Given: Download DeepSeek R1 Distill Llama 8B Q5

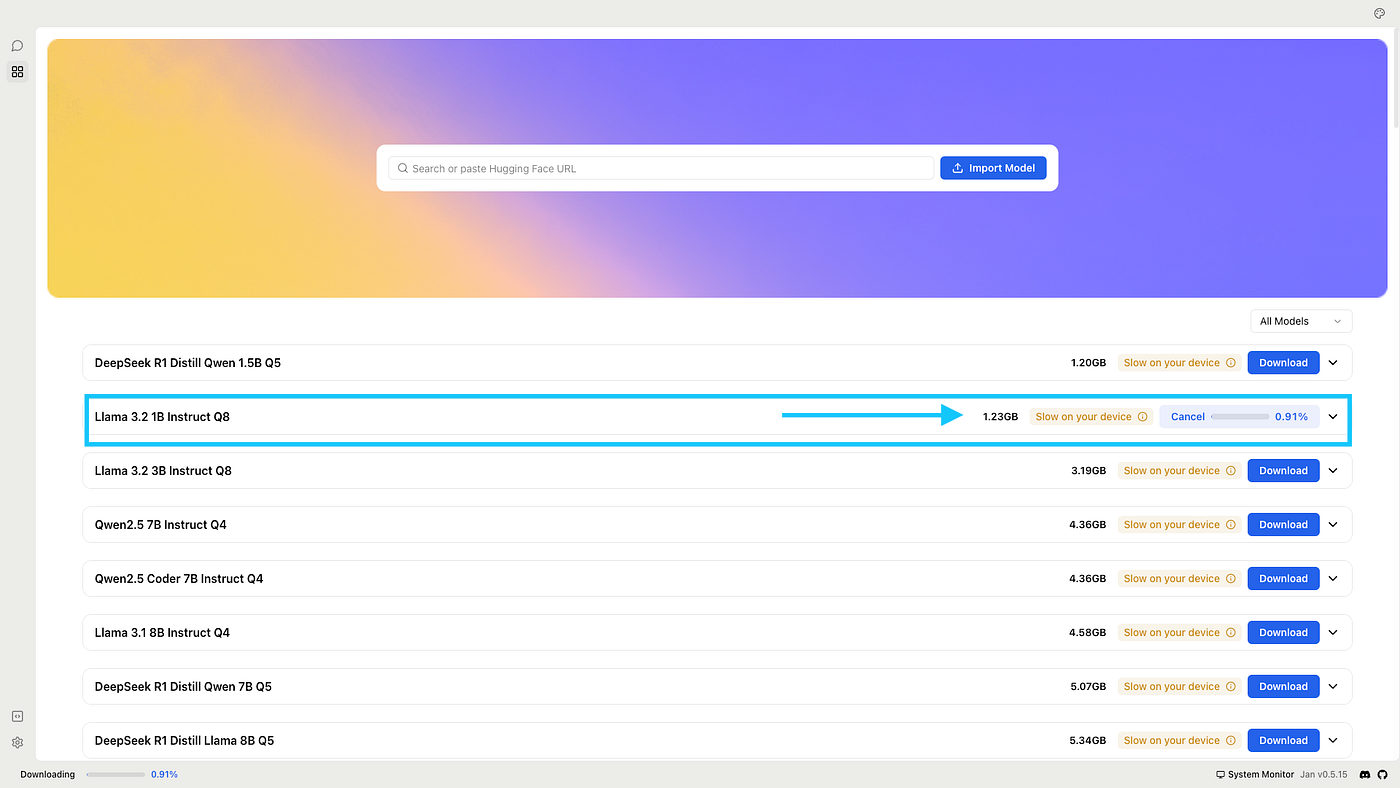Looking at the screenshot, I should coord(1283,741).
